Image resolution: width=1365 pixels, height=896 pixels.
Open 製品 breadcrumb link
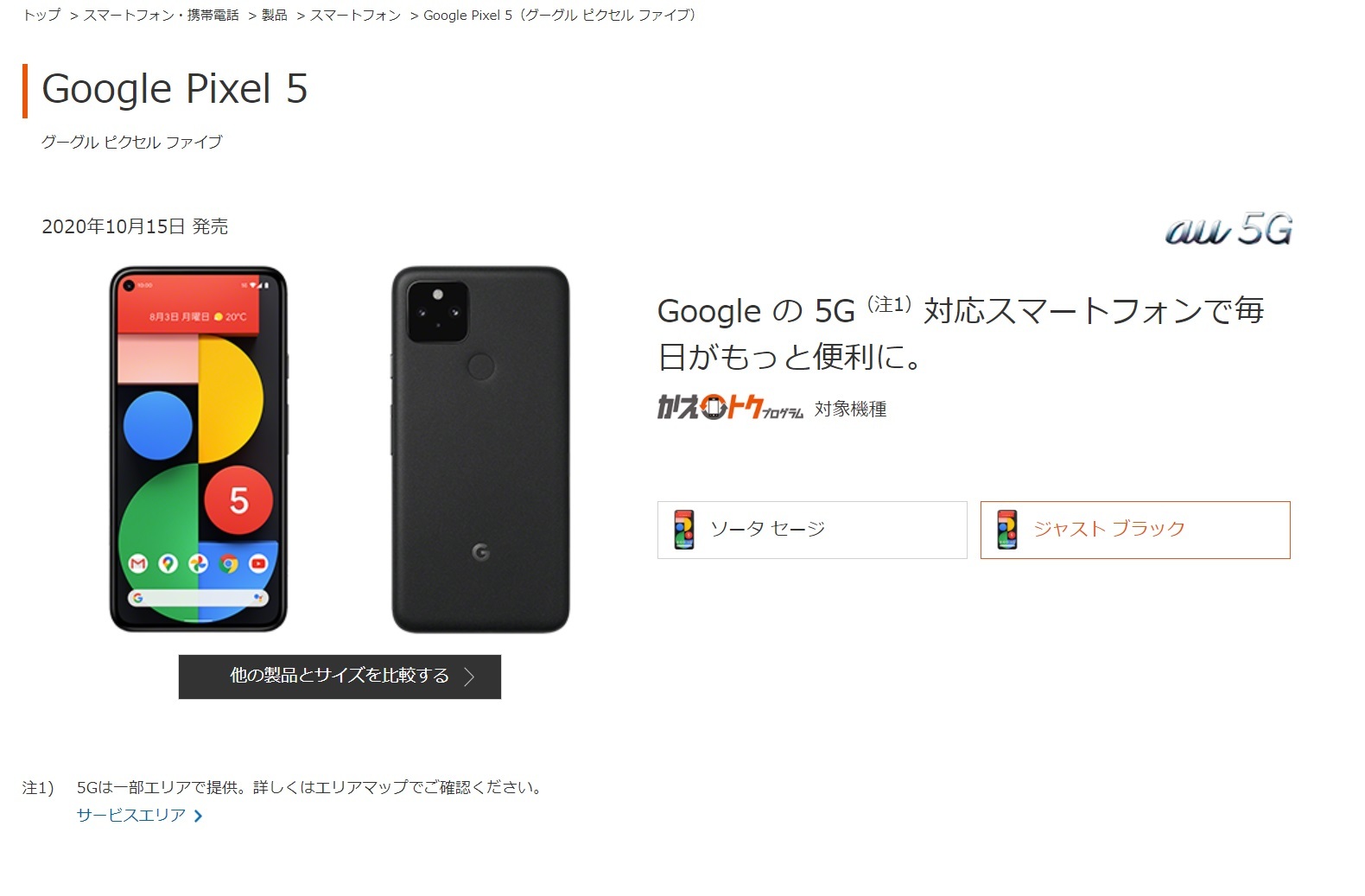coord(274,15)
